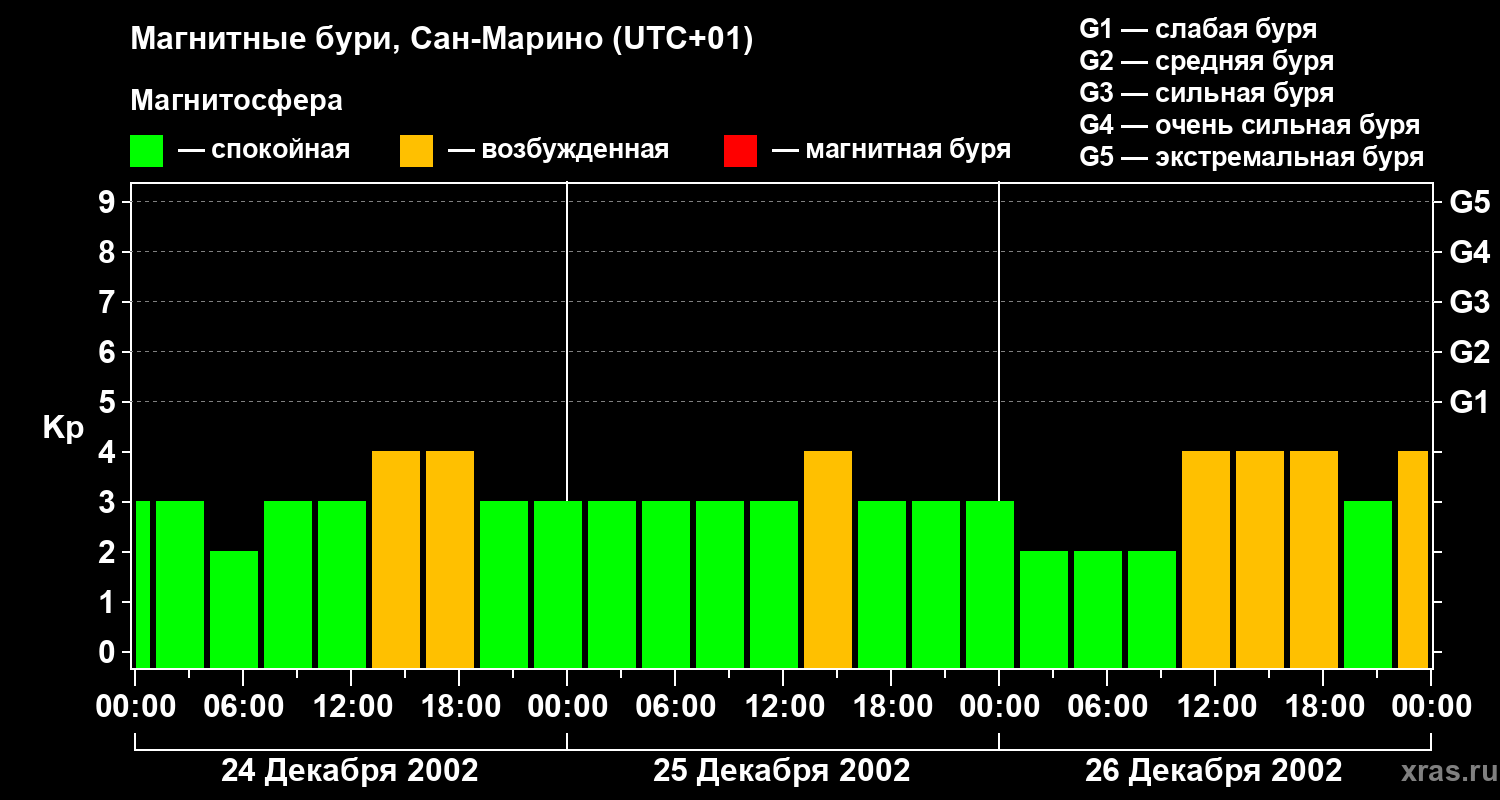The width and height of the screenshot is (1500, 800).
Task: Click the «— спокойная» legend label
Action: (264, 150)
